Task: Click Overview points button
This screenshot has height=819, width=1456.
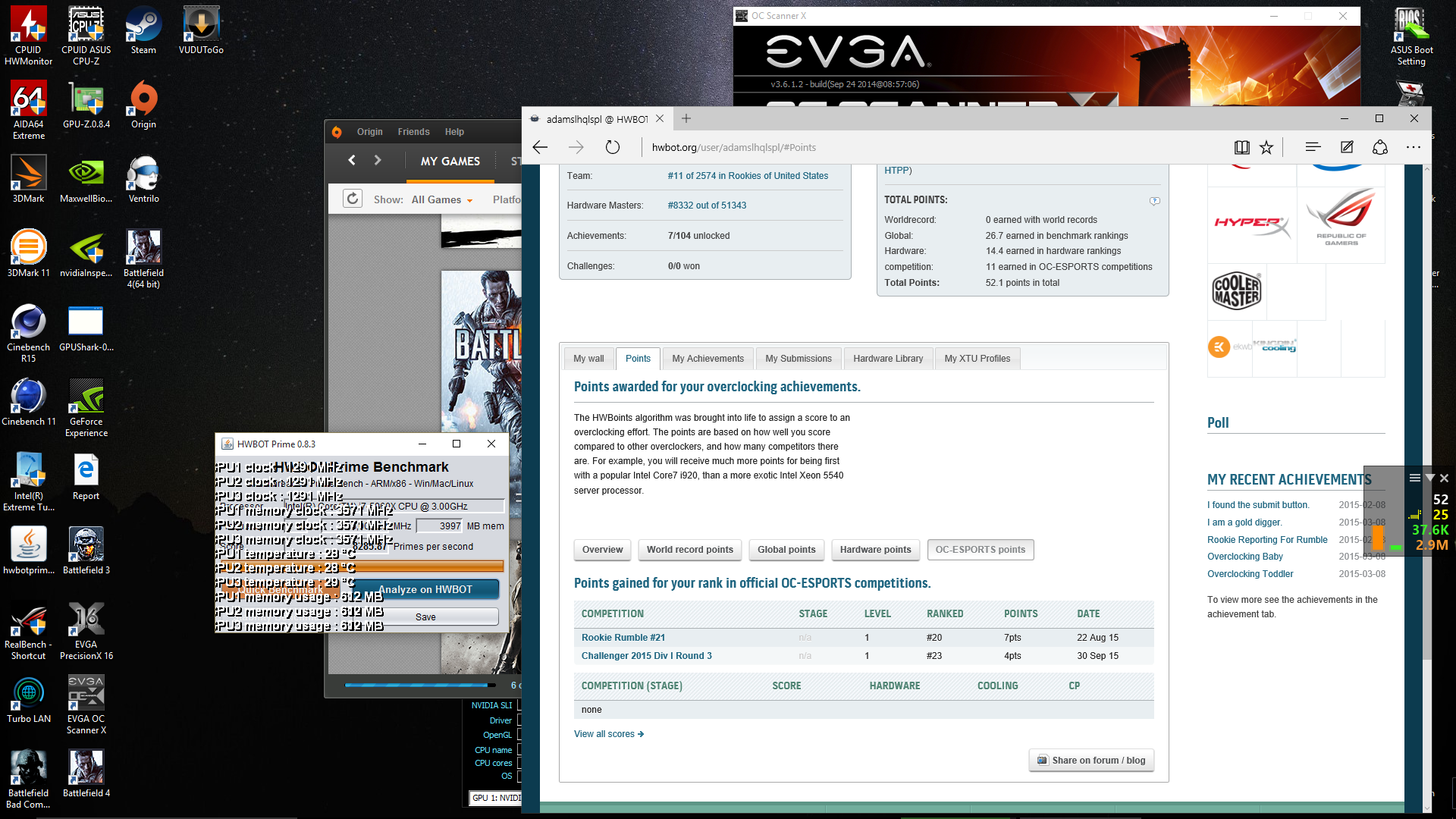Action: point(602,550)
